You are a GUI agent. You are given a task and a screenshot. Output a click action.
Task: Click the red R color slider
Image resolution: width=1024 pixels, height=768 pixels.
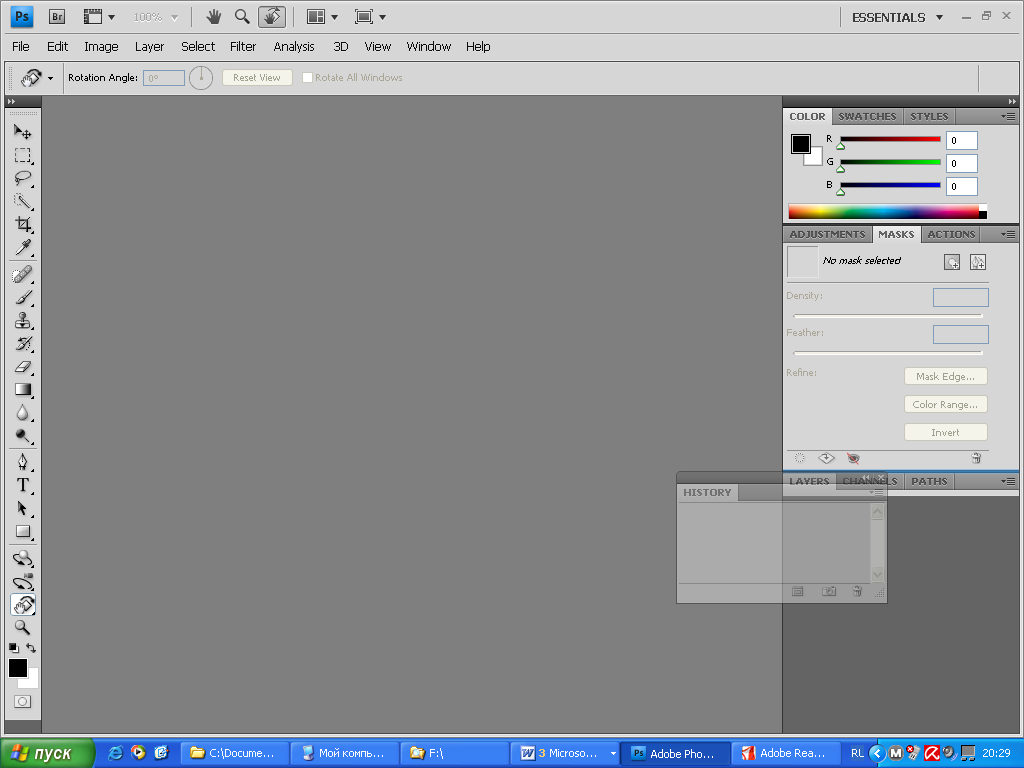(x=890, y=139)
